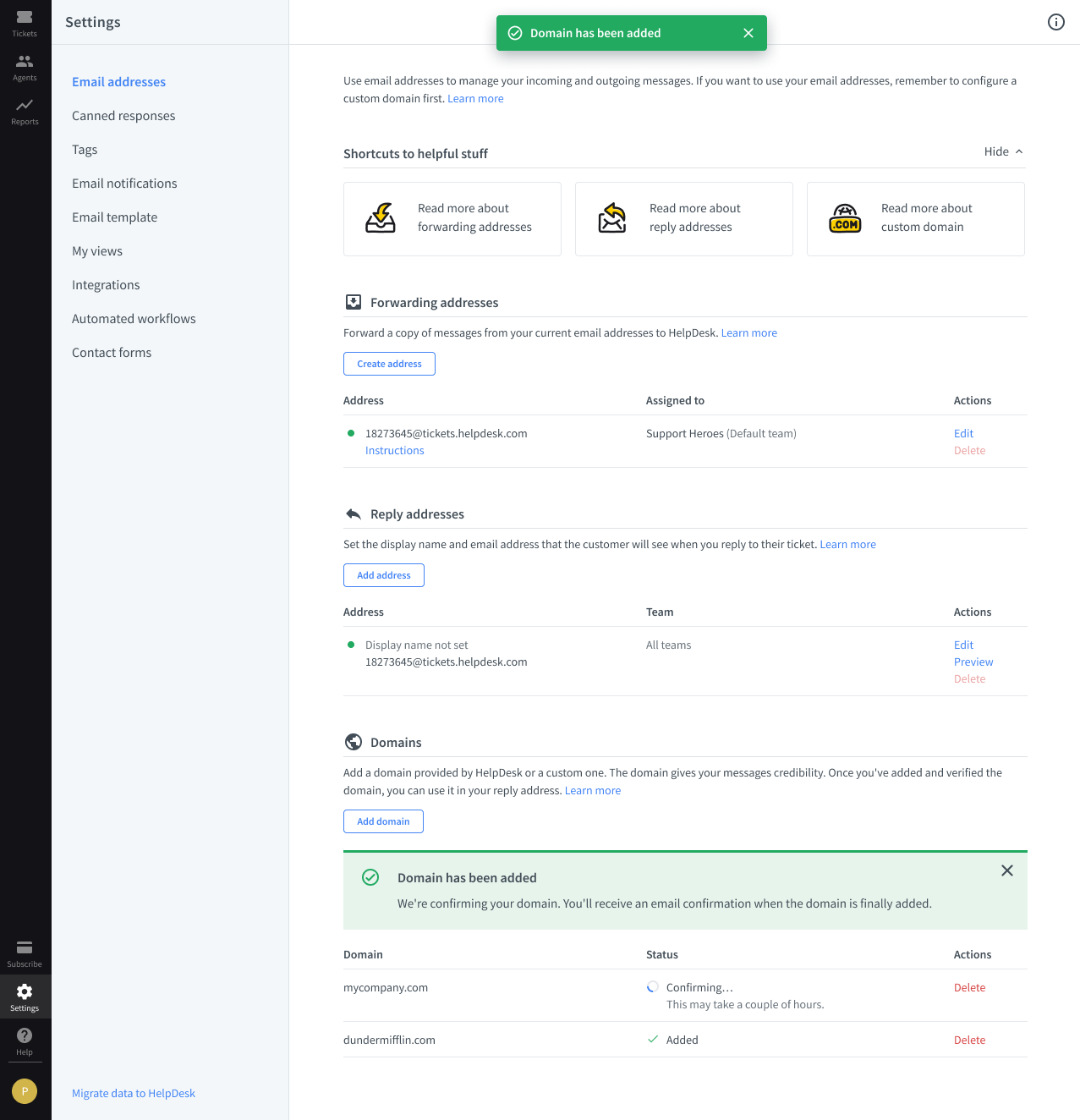Click Add address under Reply addresses
This screenshot has height=1120, width=1080.
tap(383, 575)
